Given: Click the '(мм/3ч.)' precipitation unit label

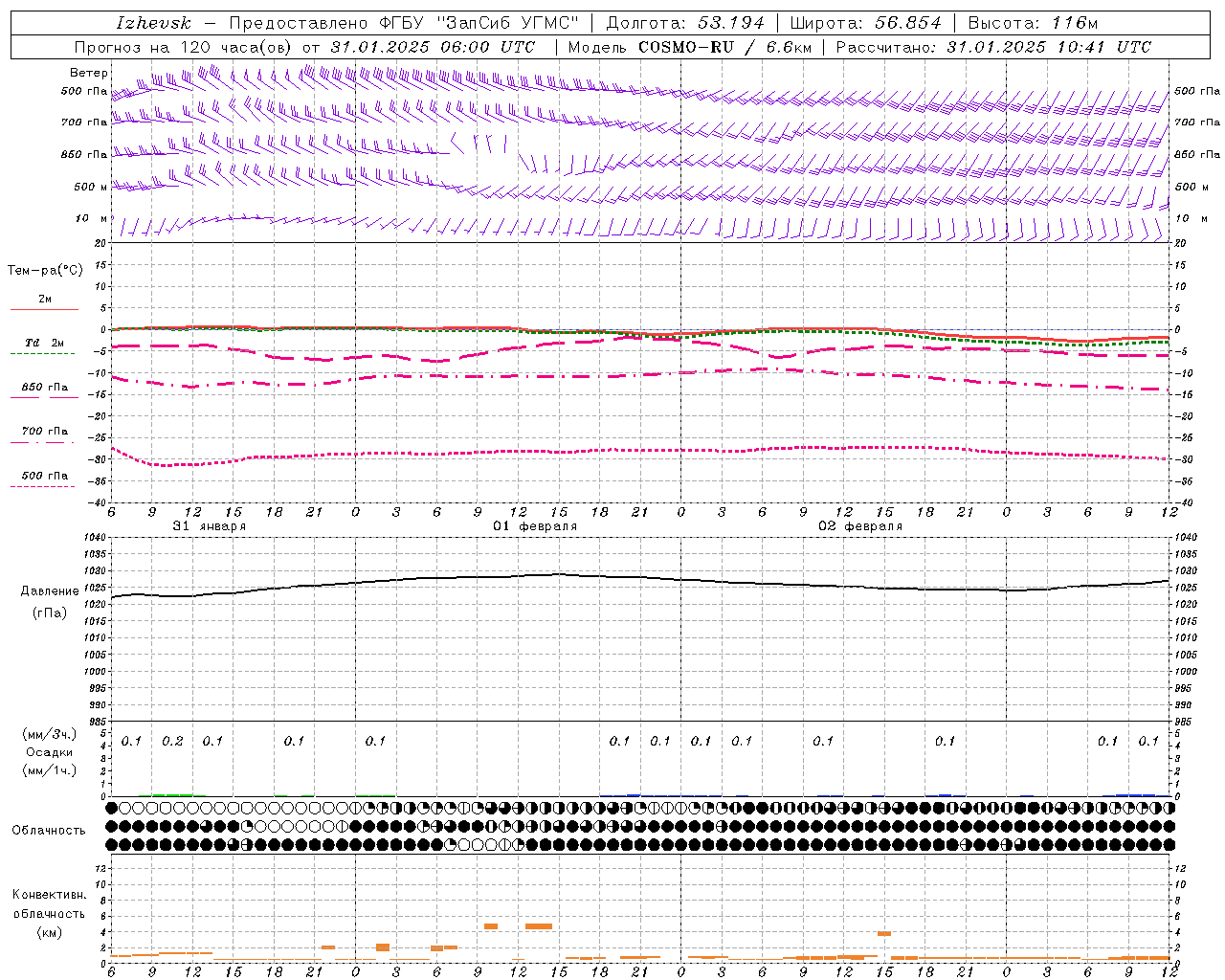Looking at the screenshot, I should point(50,734).
